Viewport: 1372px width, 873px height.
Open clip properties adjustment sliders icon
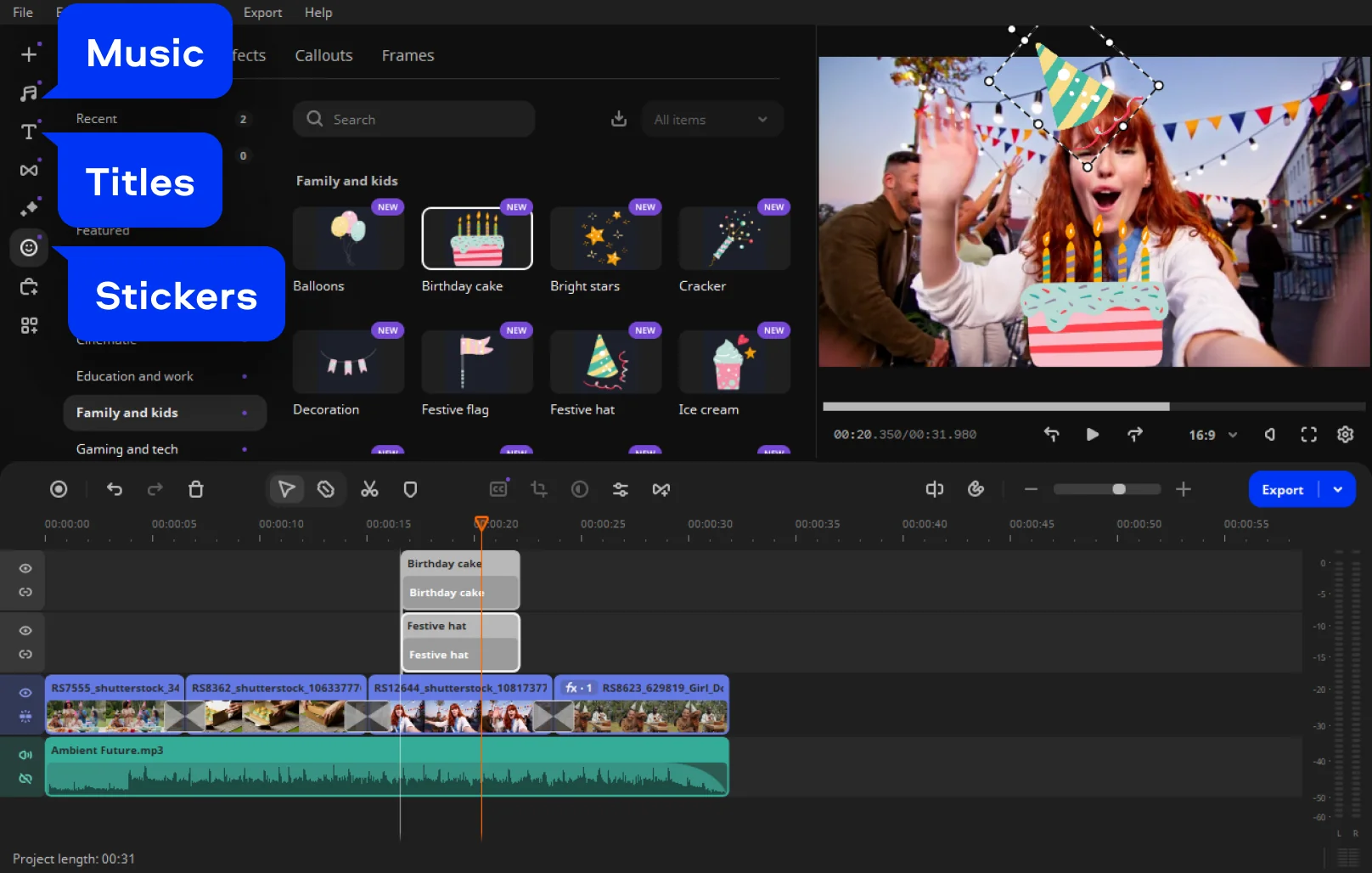pyautogui.click(x=621, y=489)
